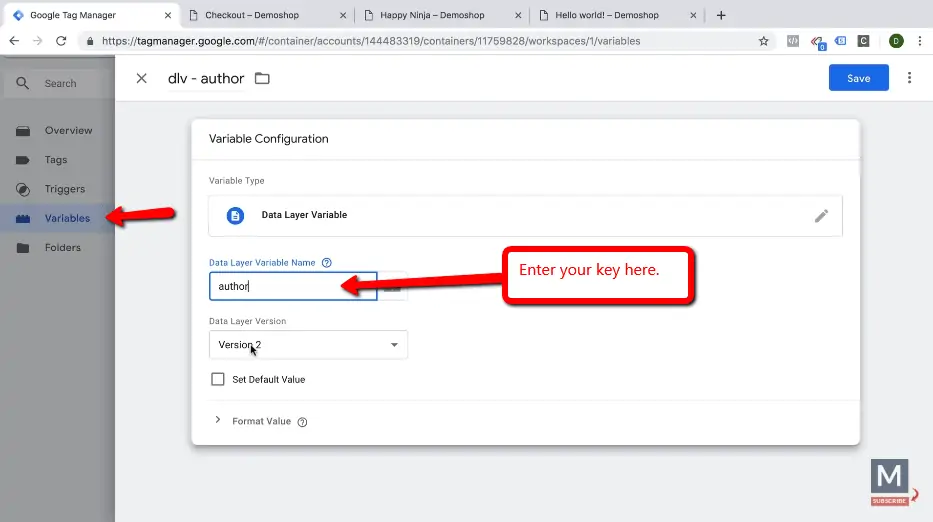Viewport: 933px width, 522px height.
Task: Click the address bar URL
Action: coord(371,41)
